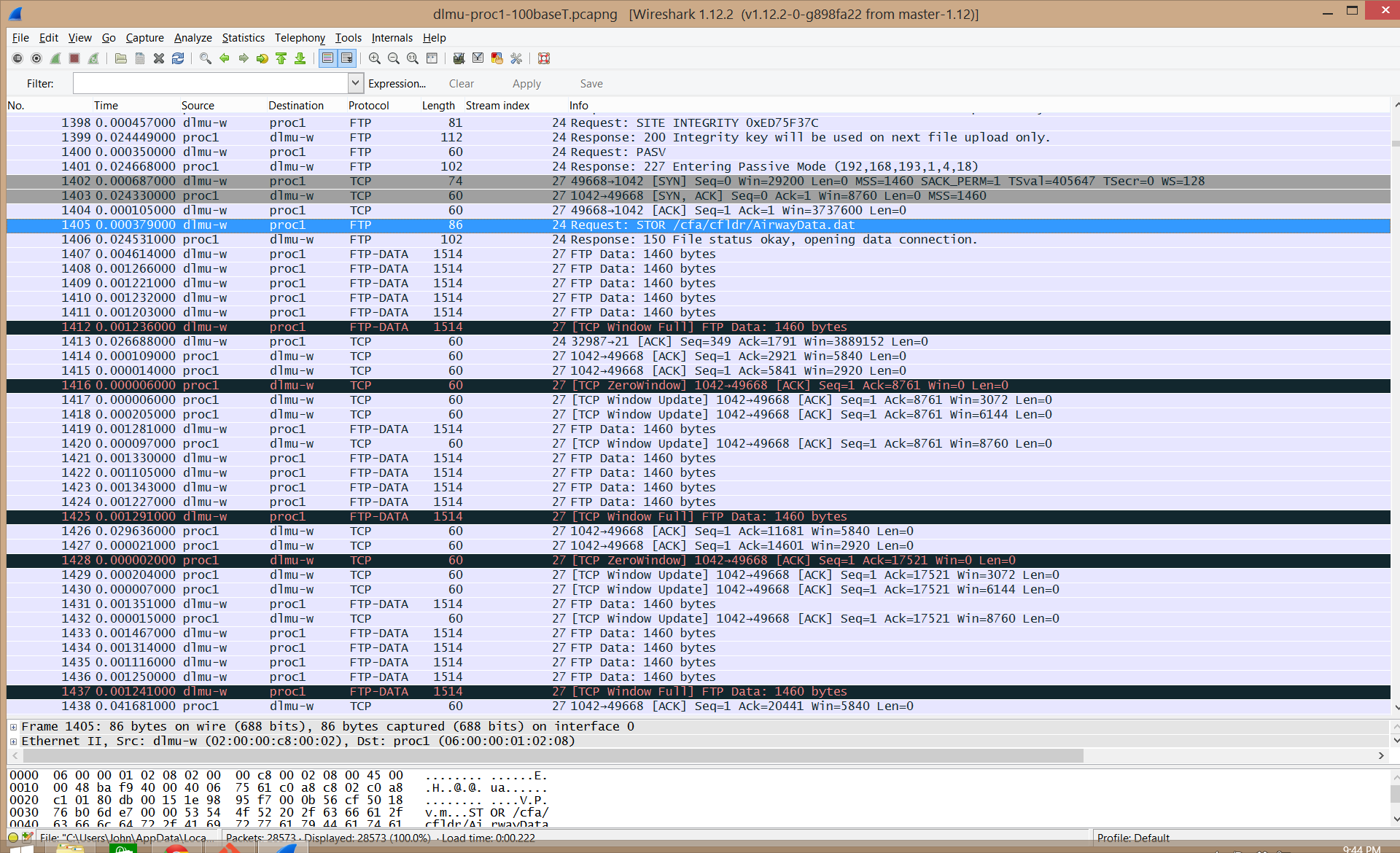The height and width of the screenshot is (853, 1400).
Task: Clear the display filter
Action: pyautogui.click(x=462, y=84)
